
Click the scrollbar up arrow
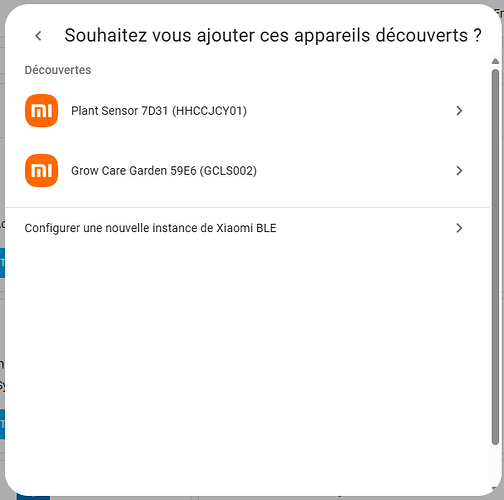[x=495, y=61]
